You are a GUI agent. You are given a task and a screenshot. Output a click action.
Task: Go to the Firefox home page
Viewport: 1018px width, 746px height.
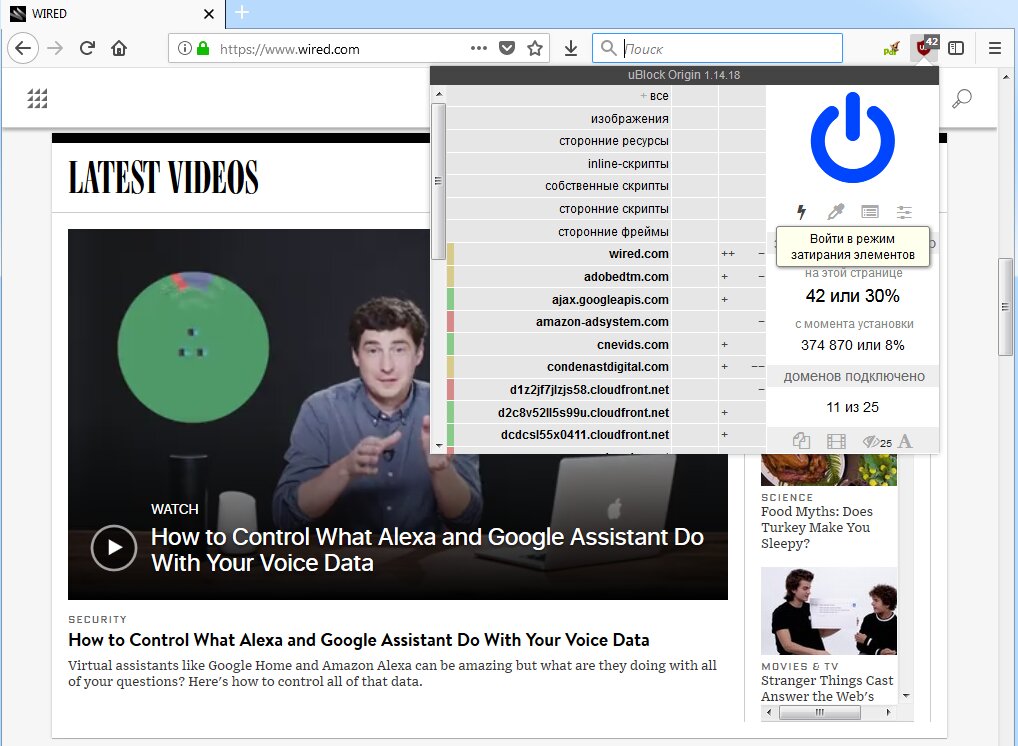119,48
